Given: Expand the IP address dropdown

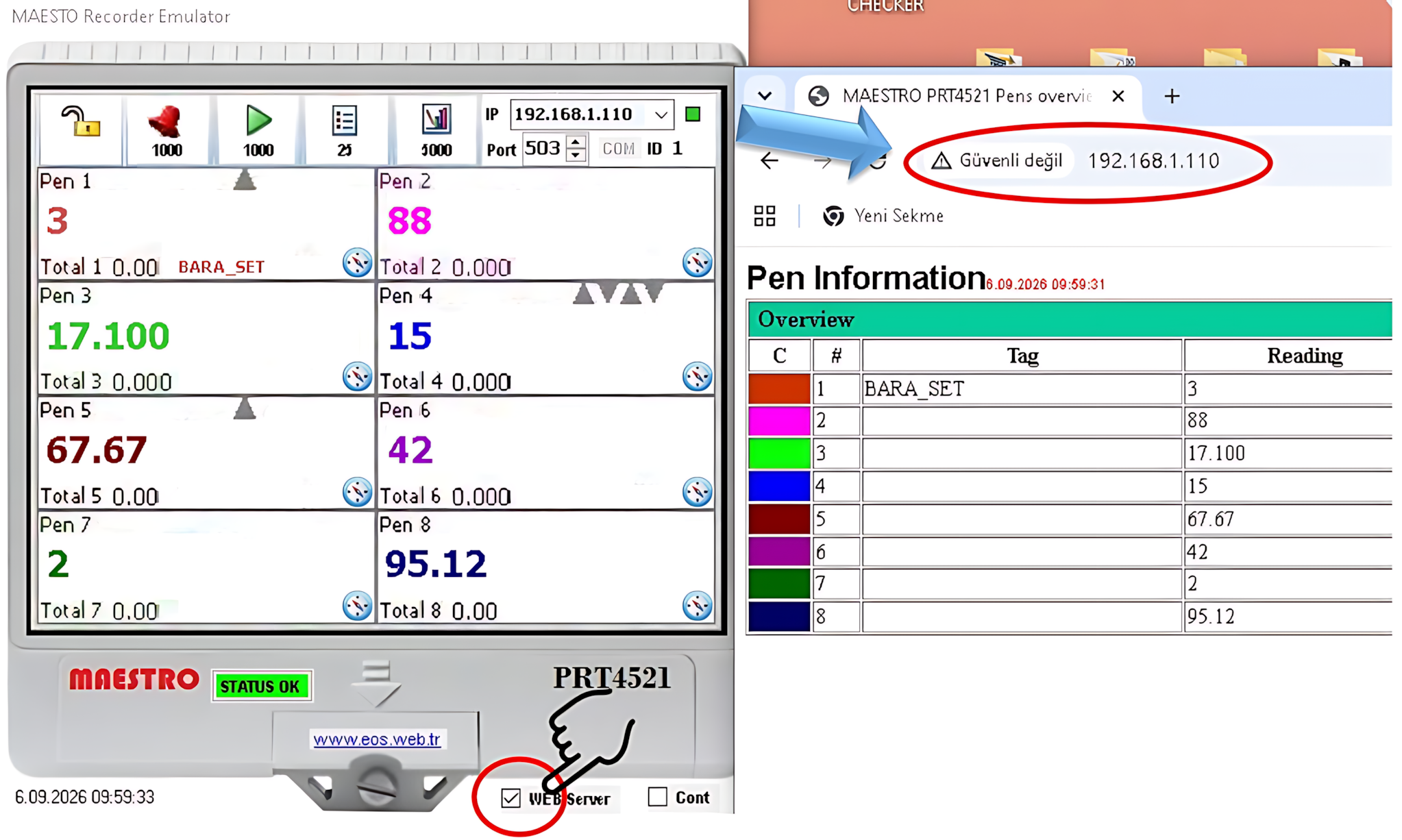Looking at the screenshot, I should 661,114.
